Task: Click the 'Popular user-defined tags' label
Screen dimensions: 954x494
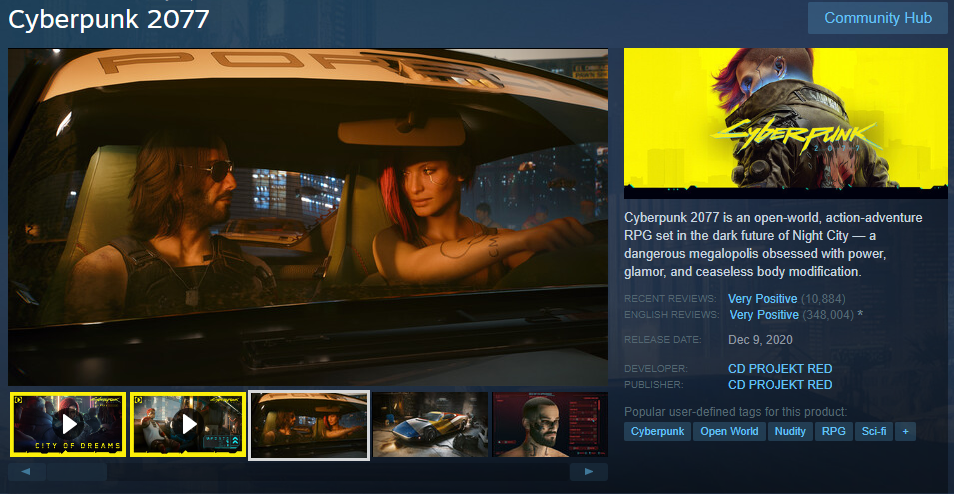Action: [736, 411]
